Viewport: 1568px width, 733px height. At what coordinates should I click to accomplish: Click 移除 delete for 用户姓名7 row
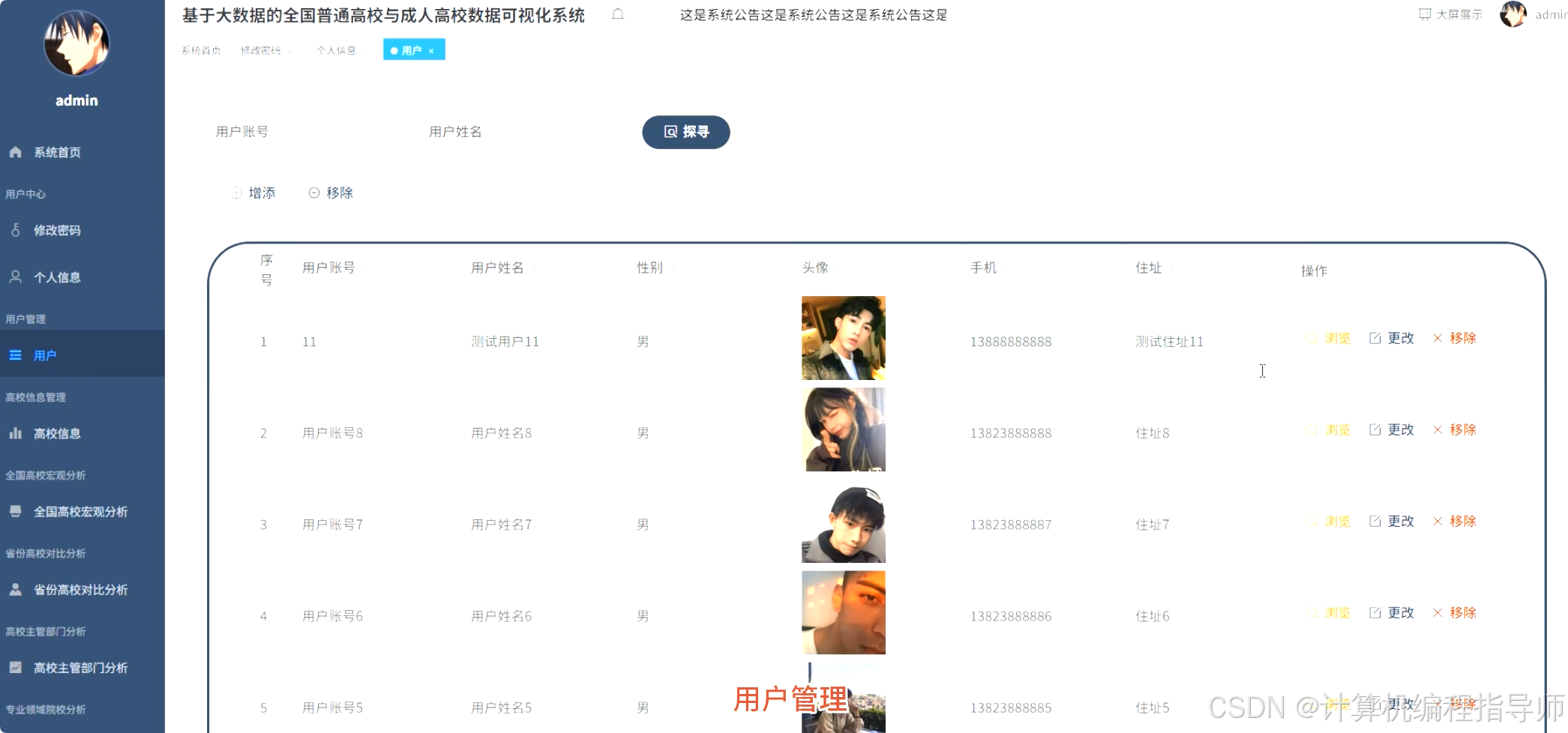pos(1455,521)
